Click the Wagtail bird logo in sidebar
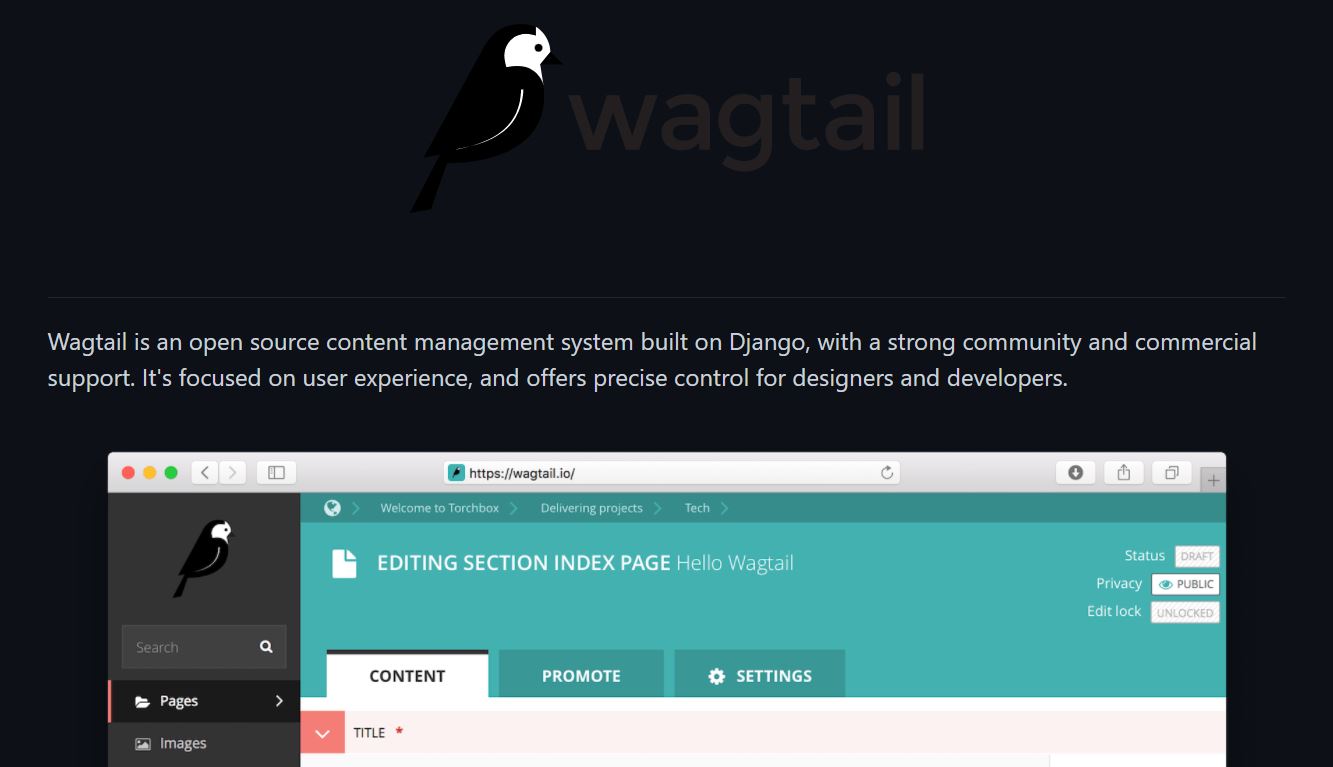Screen dimensions: 1333x767 [x=204, y=559]
